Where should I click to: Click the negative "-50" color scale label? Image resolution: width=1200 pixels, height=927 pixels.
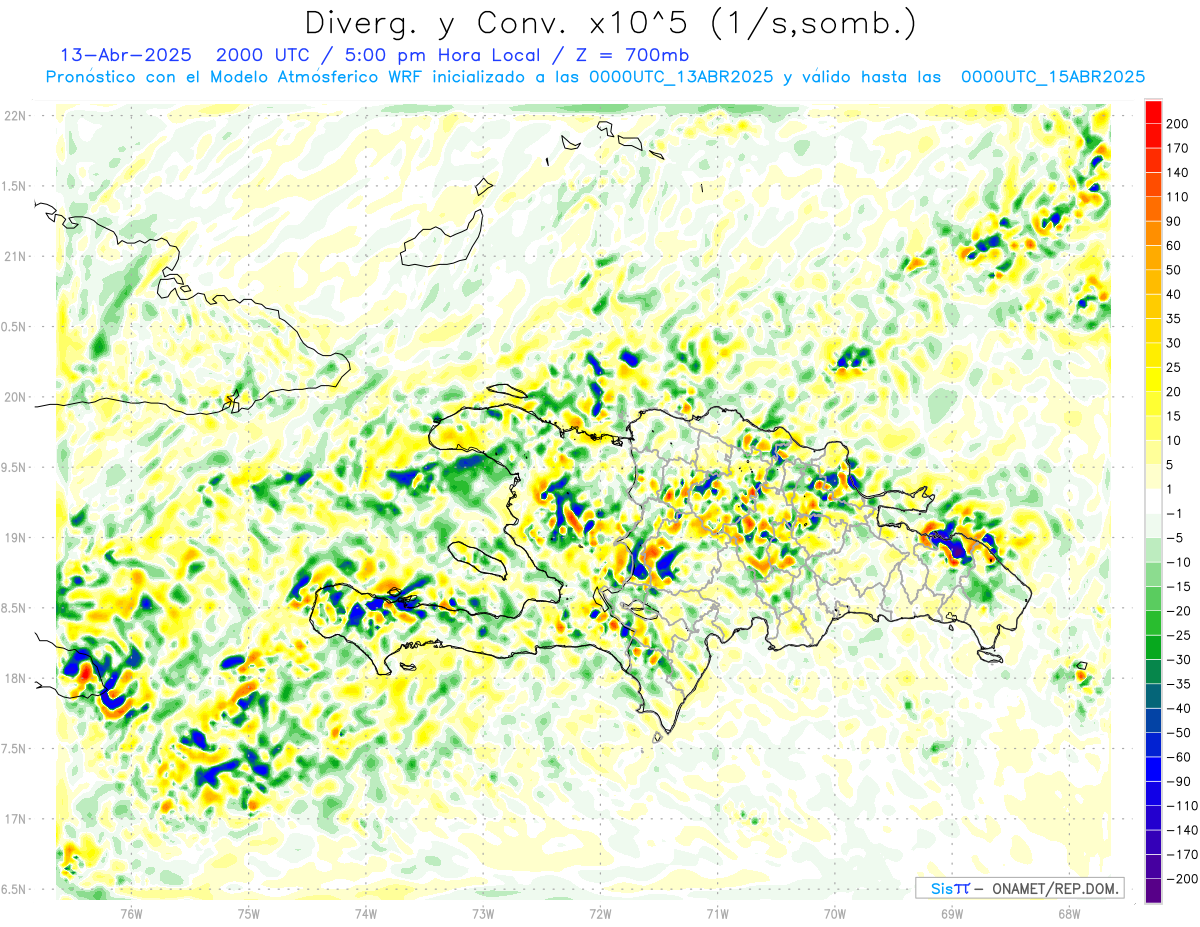1176,733
